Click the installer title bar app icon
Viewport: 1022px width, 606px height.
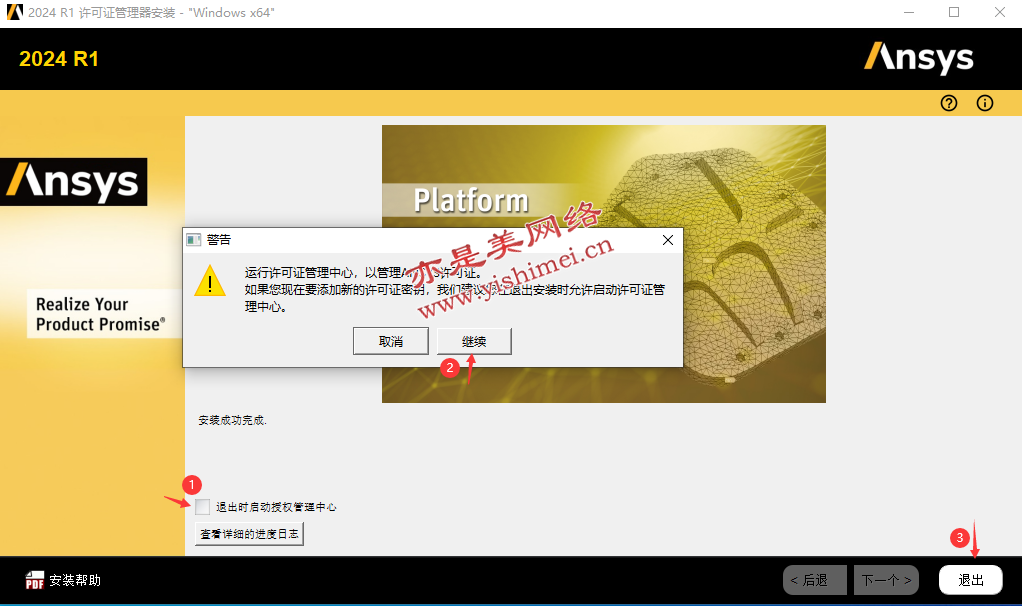(x=14, y=12)
